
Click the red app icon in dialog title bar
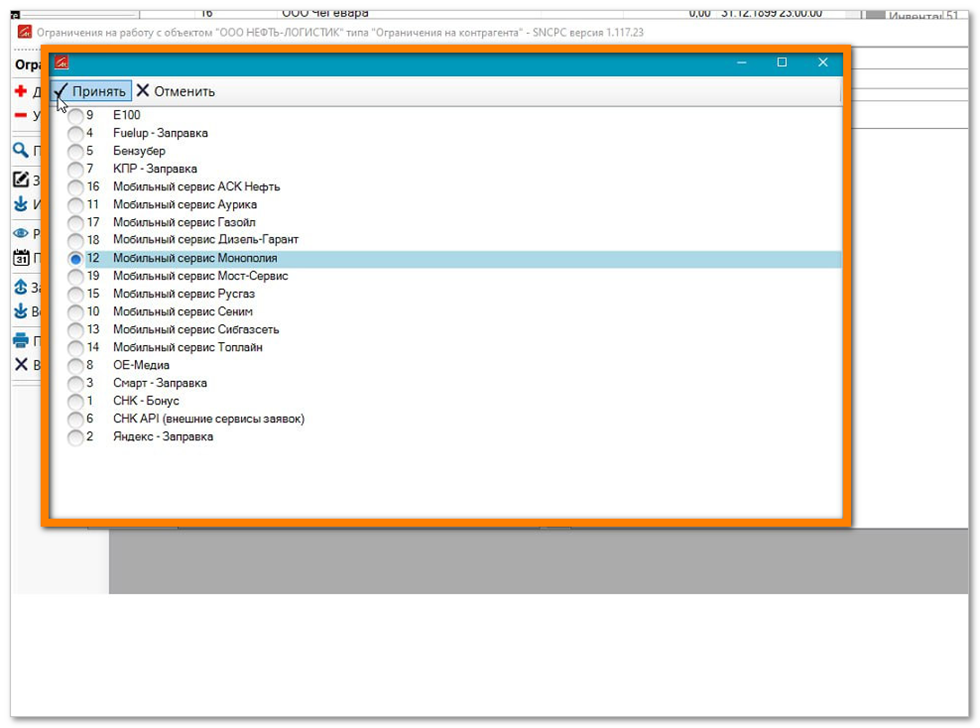61,62
